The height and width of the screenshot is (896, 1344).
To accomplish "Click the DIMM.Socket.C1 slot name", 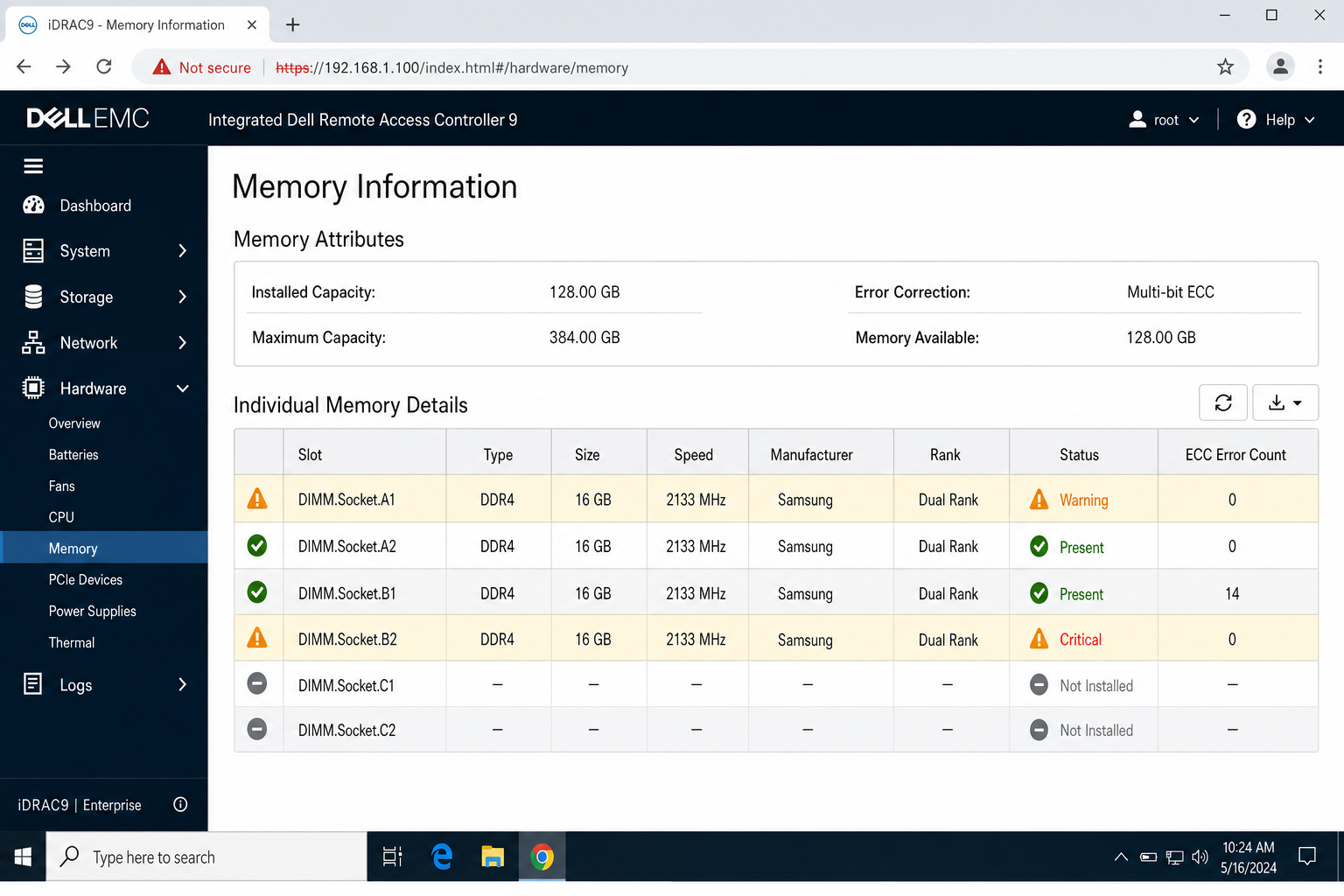I will tap(346, 685).
